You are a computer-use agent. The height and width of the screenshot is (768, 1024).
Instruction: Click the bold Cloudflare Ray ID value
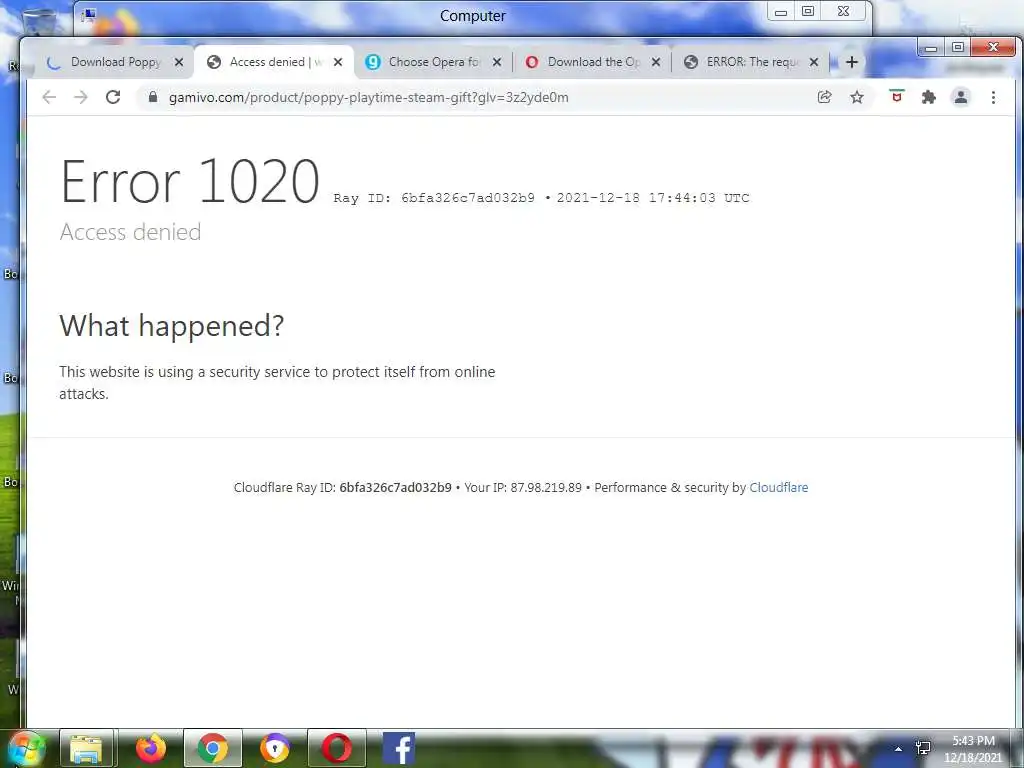pos(395,487)
